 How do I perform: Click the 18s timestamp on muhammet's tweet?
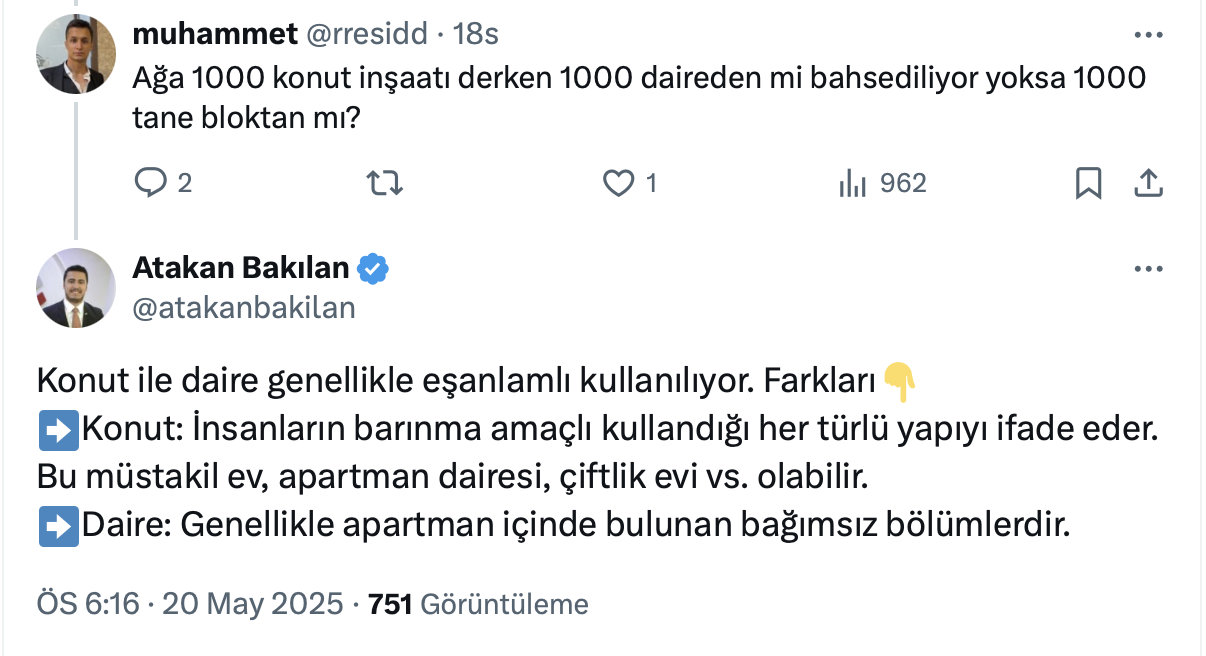pos(476,34)
